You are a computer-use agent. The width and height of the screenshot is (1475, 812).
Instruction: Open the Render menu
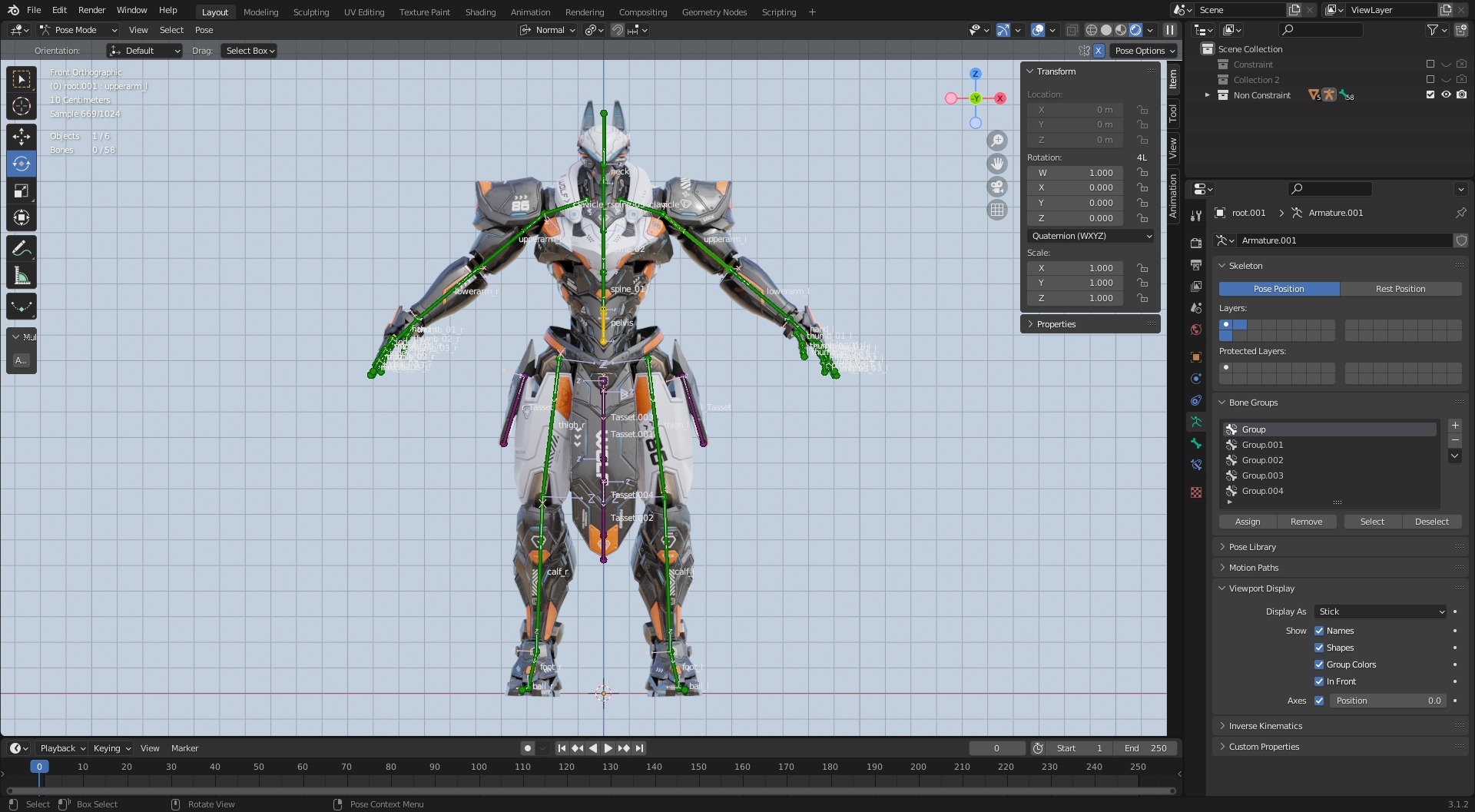[91, 10]
